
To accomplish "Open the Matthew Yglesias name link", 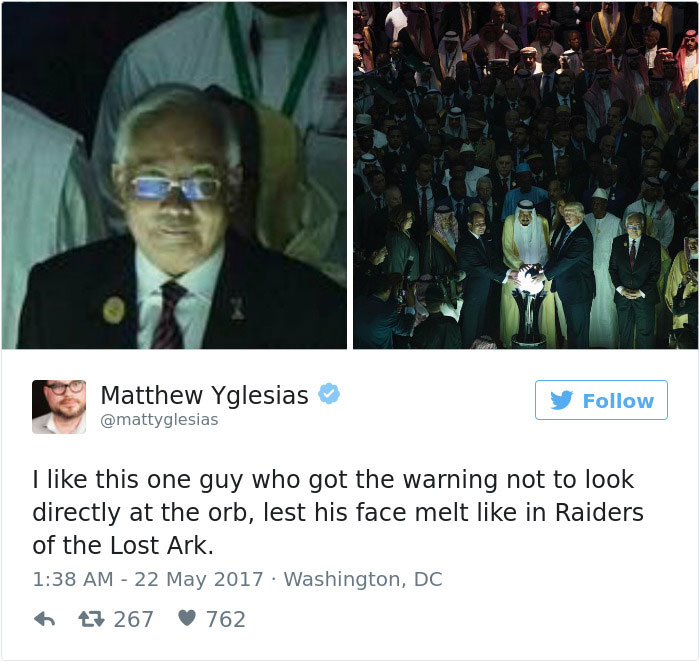I will tap(204, 396).
